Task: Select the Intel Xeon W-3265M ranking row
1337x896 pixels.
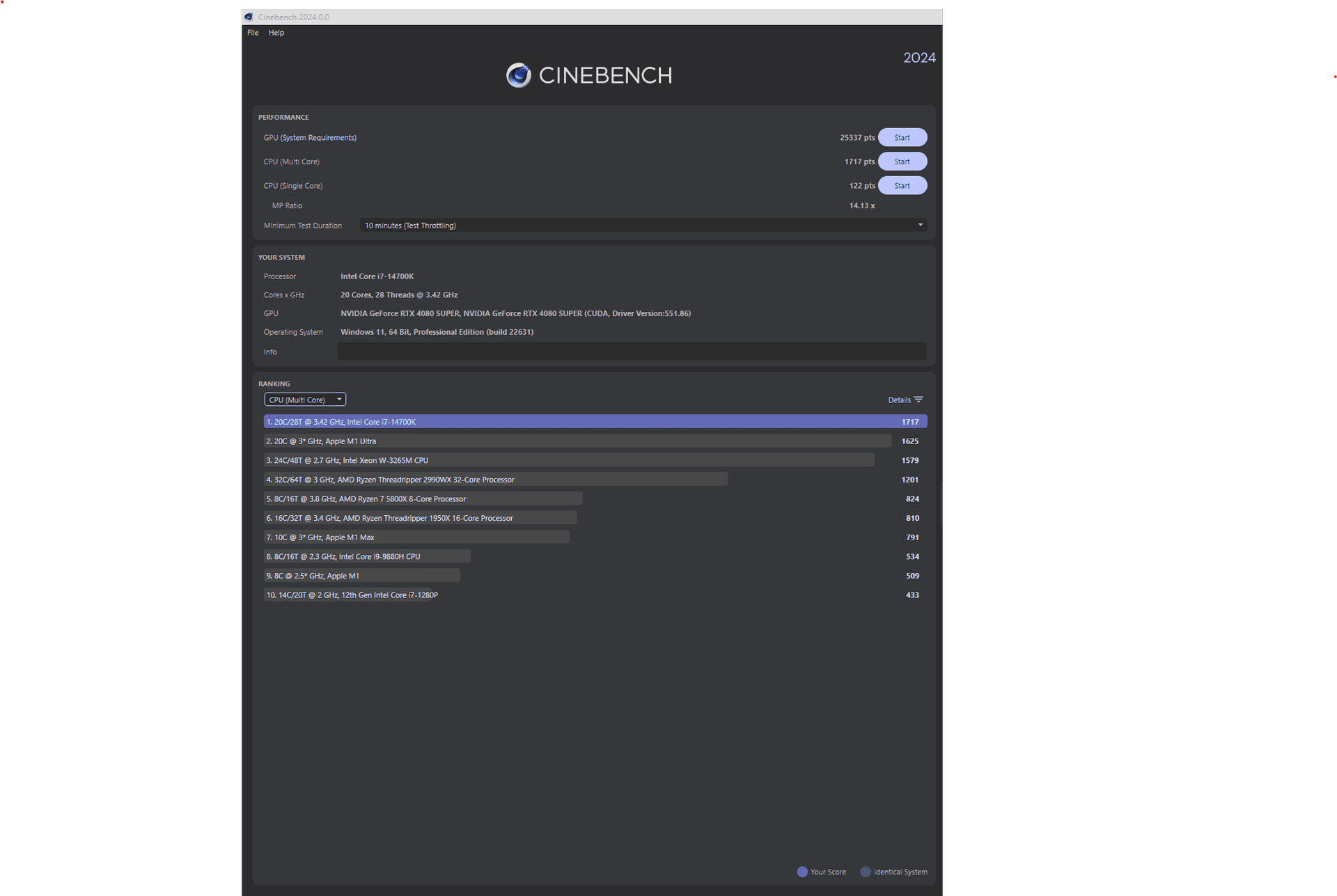Action: (x=595, y=461)
